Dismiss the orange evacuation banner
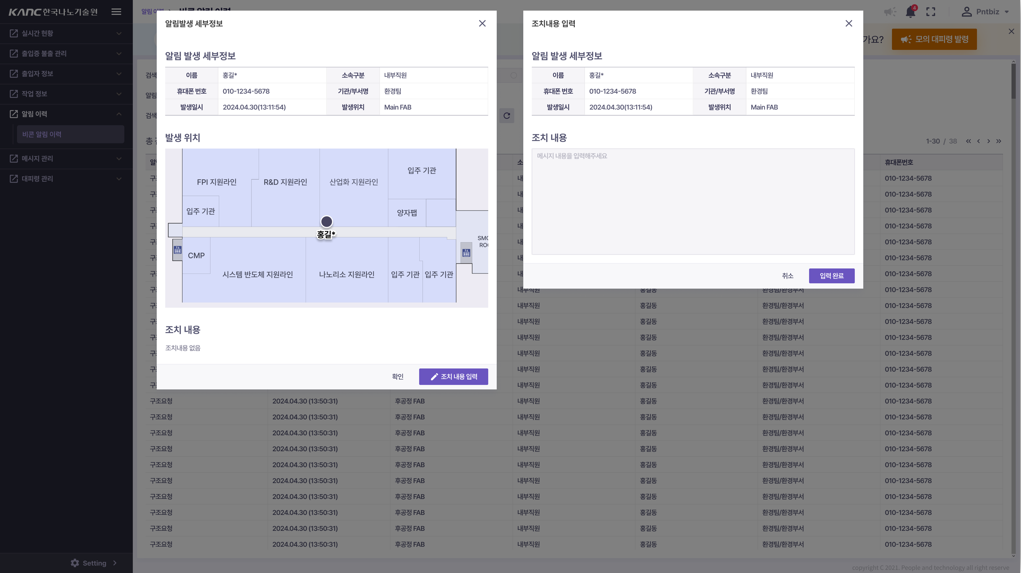Screen dimensions: 1021x573 pos(1011,31)
